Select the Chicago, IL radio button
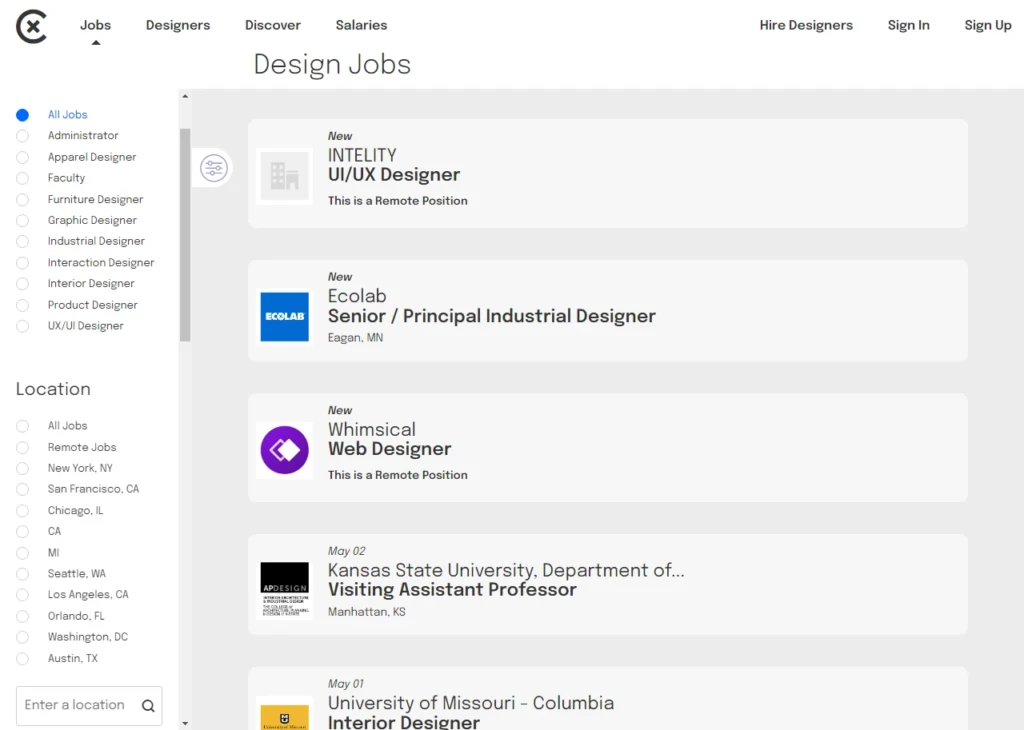This screenshot has height=730, width=1024. [22, 511]
